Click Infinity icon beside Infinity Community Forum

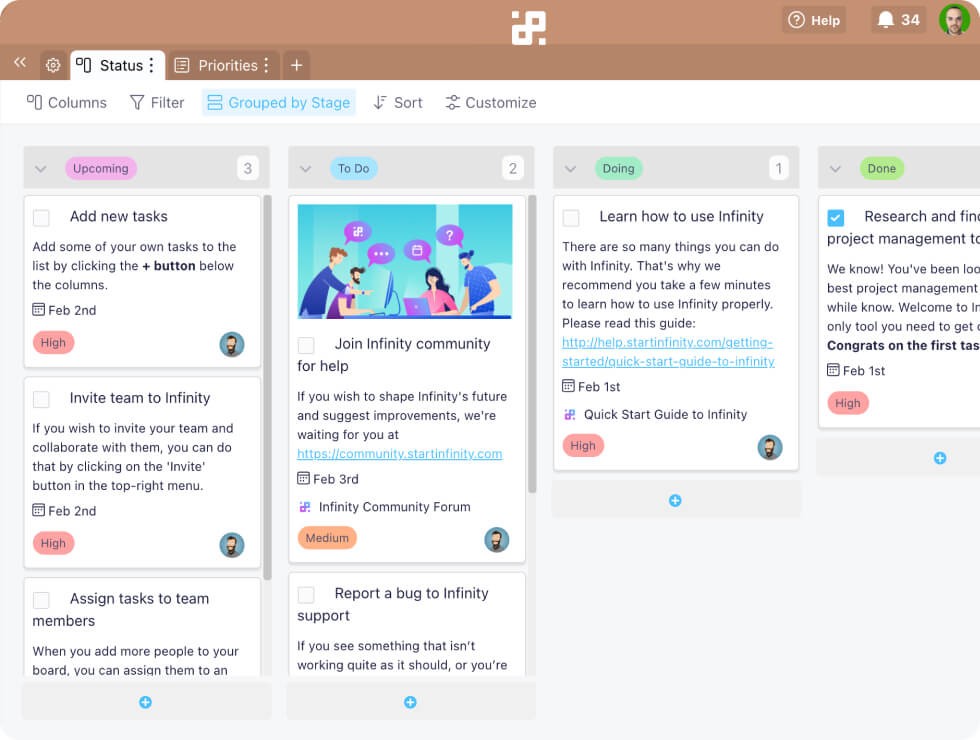pos(305,507)
